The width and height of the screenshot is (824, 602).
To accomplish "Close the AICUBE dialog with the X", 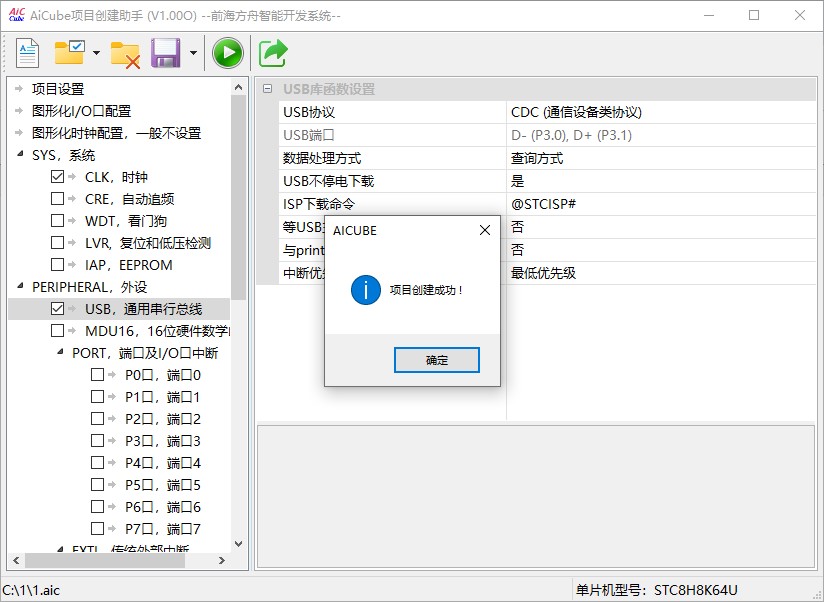I will (x=485, y=230).
